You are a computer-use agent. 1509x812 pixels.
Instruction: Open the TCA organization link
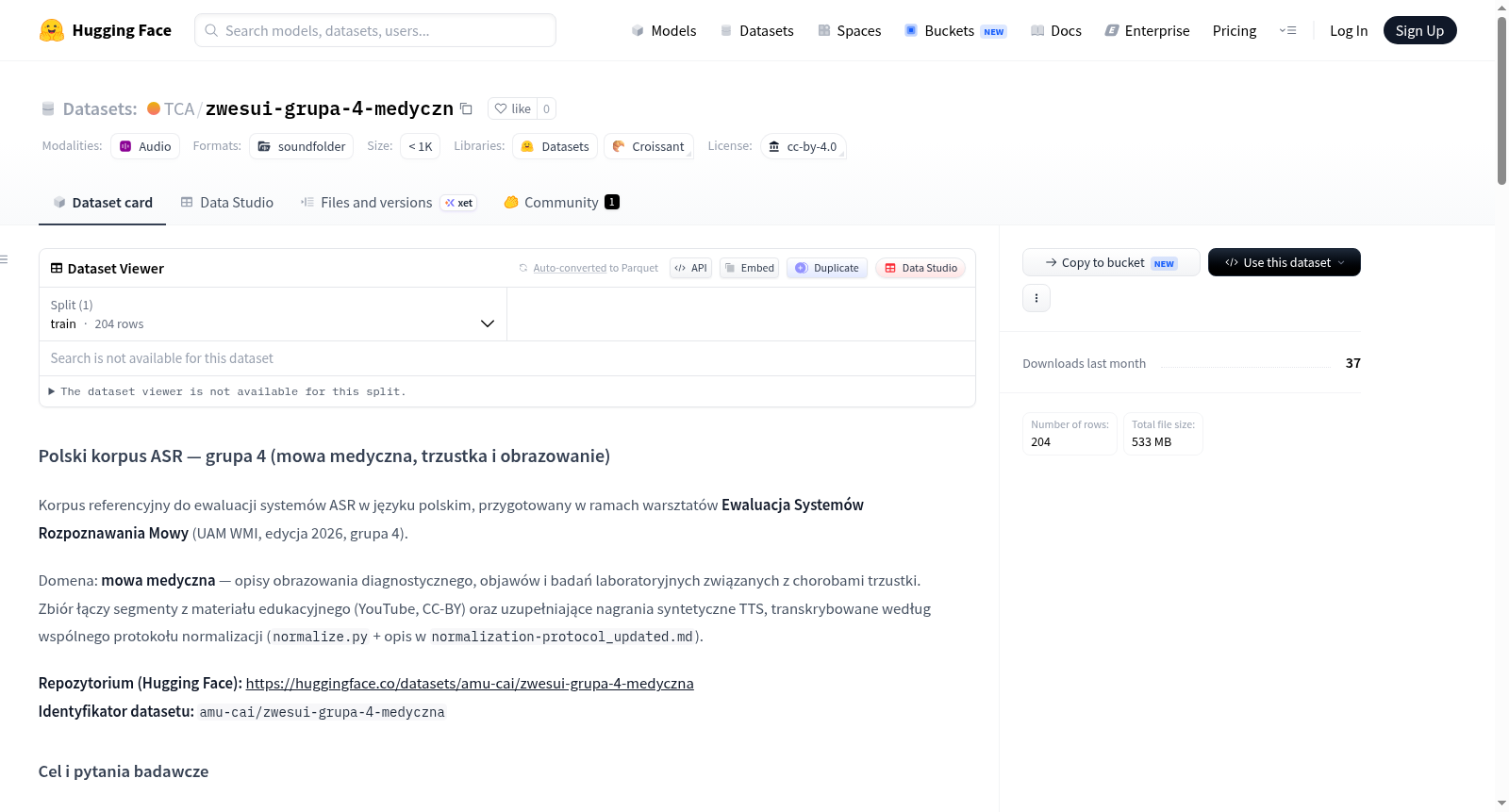[179, 108]
